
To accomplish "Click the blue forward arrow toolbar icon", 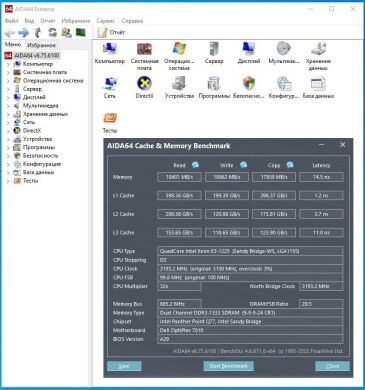I will pos(23,33).
